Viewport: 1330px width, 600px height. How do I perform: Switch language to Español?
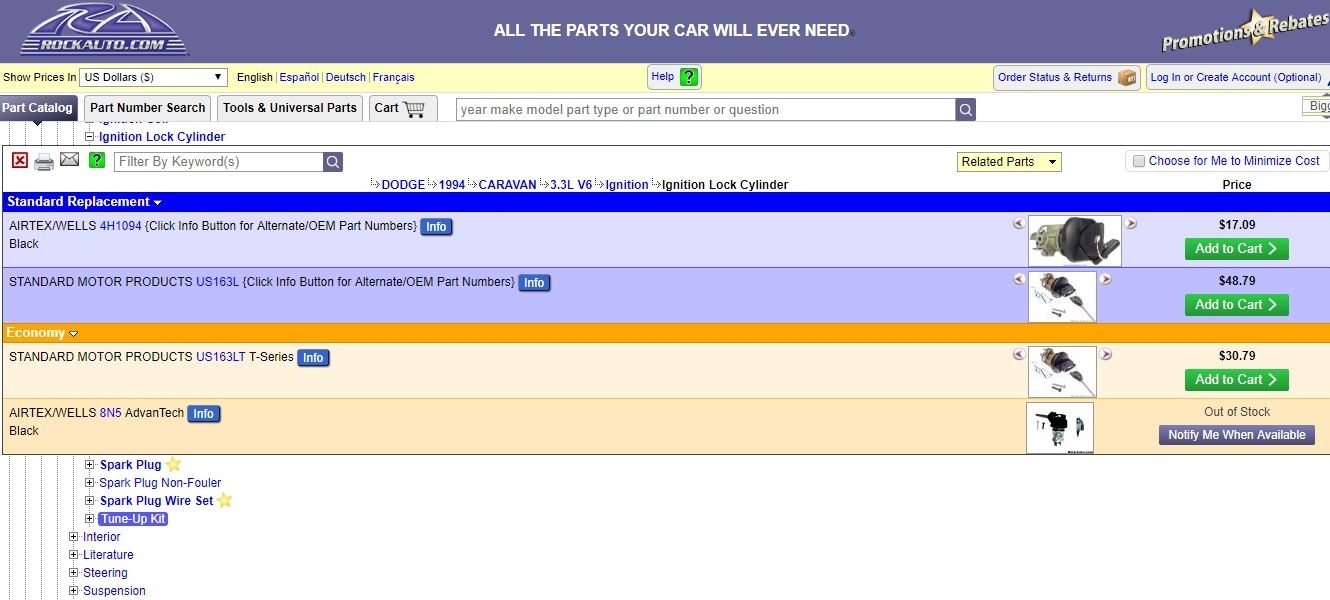point(299,77)
